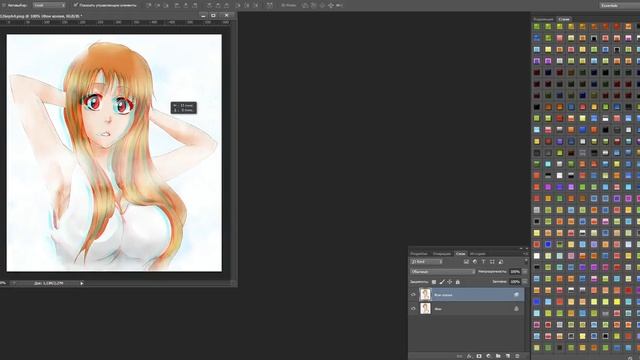Click the link layers icon at panel bottom

pyautogui.click(x=460, y=356)
